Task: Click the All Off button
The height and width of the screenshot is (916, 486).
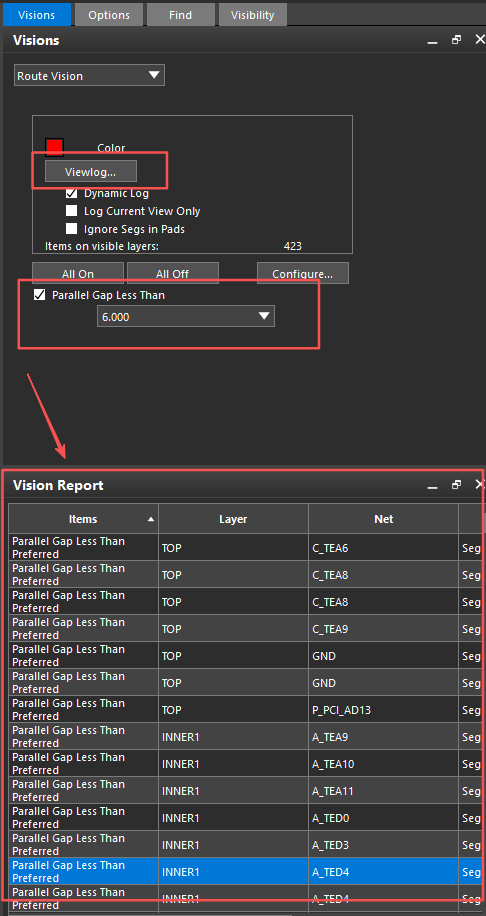Action: (x=173, y=273)
